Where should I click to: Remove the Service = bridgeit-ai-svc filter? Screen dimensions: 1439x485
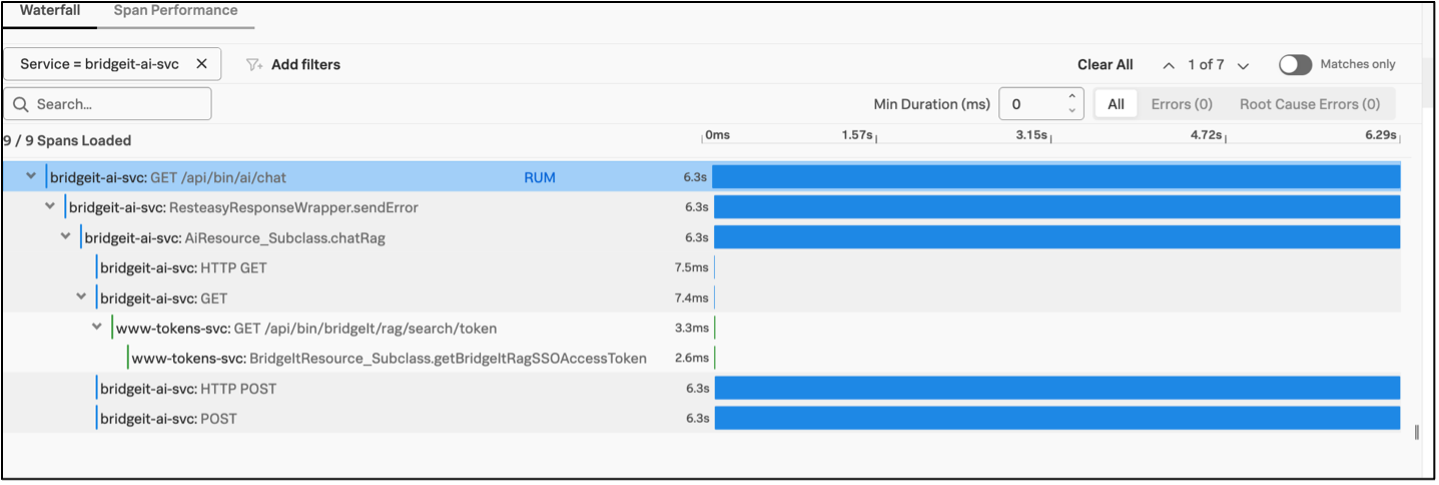(x=201, y=64)
